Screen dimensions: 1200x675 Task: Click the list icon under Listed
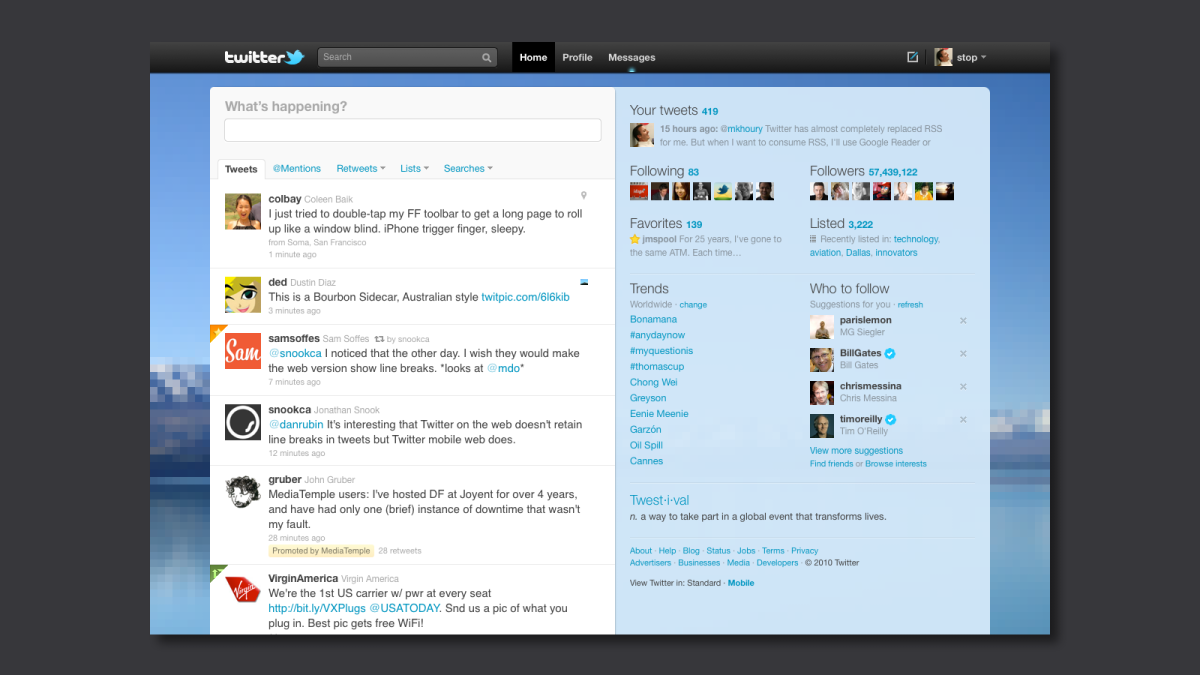click(813, 239)
